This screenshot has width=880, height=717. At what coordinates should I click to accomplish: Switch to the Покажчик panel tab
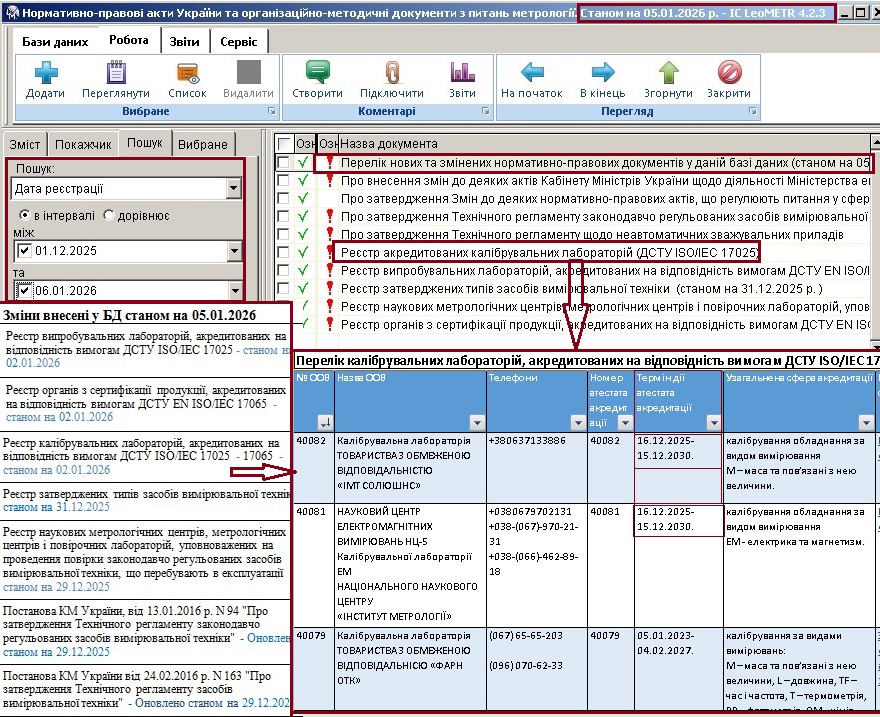click(x=83, y=144)
